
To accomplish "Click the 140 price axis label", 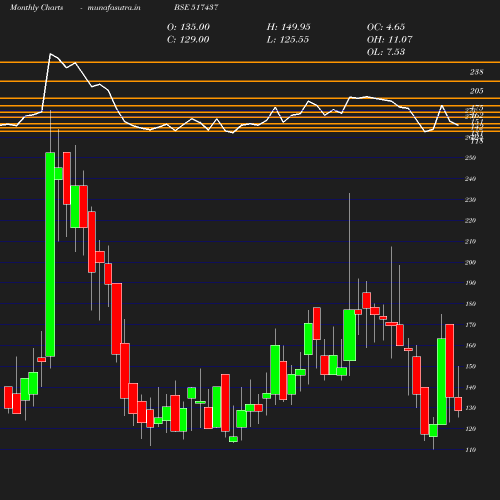I will [470, 388].
